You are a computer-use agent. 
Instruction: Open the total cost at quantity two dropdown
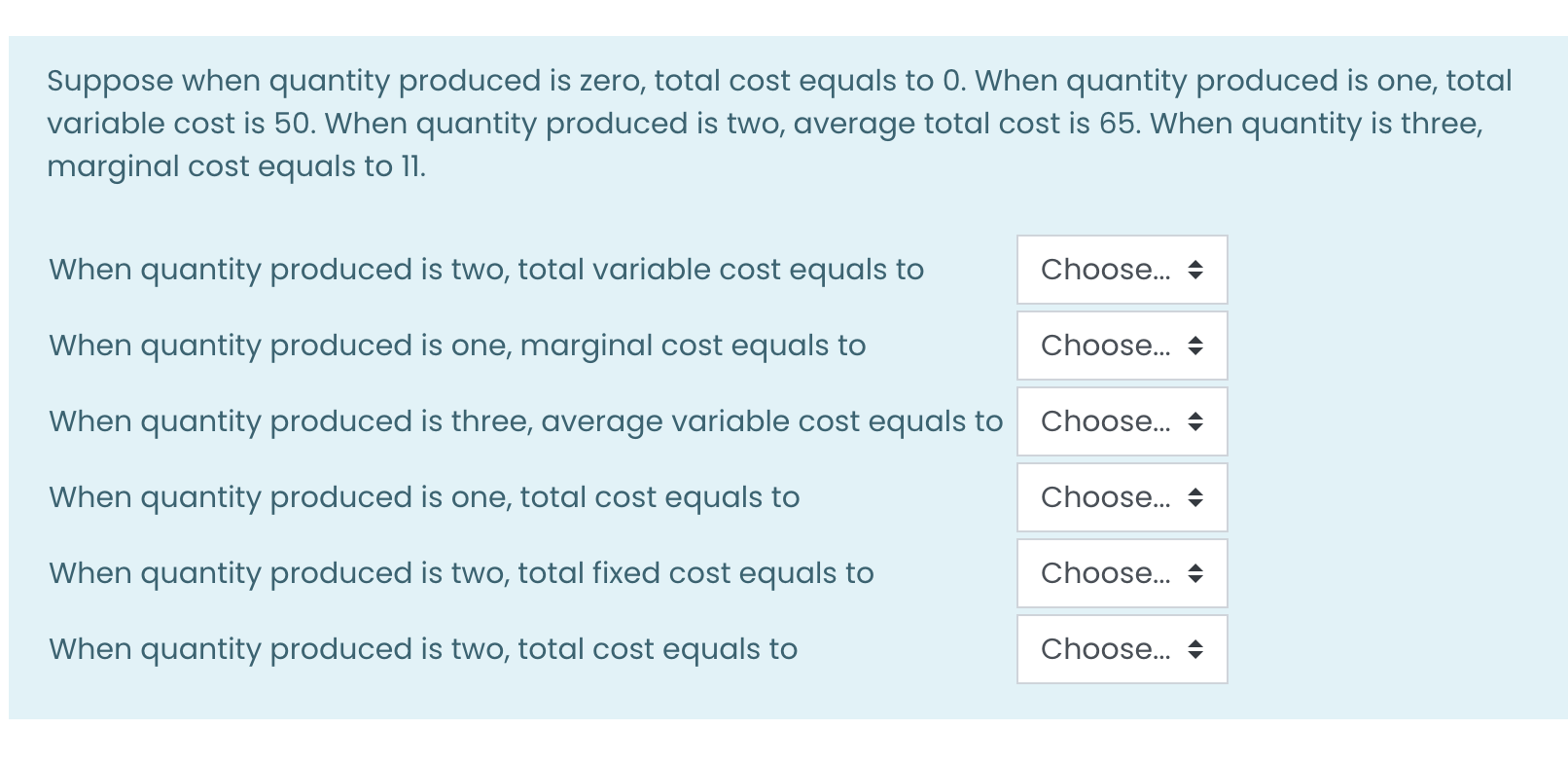1122,649
